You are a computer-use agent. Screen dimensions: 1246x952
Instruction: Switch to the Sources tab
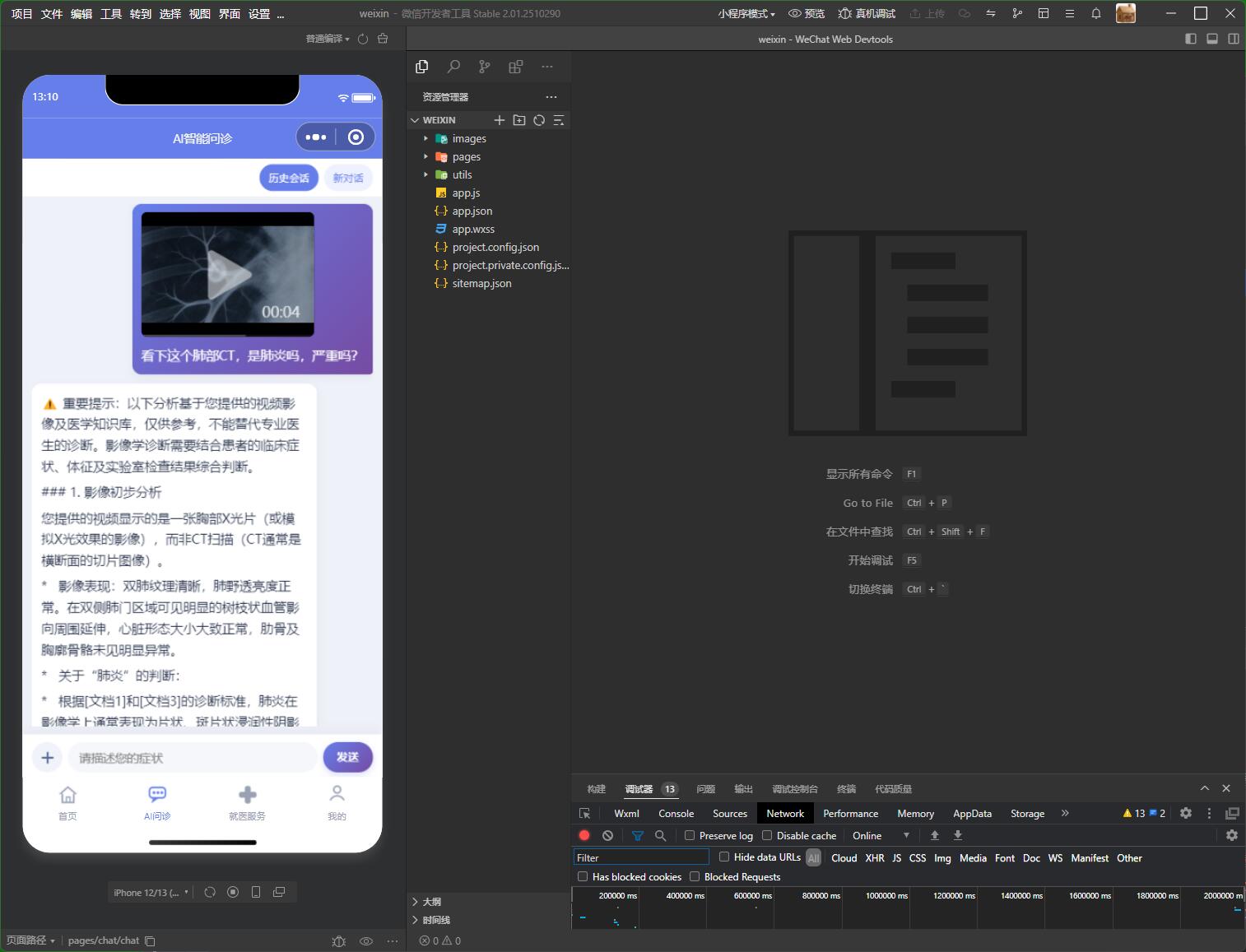[730, 813]
